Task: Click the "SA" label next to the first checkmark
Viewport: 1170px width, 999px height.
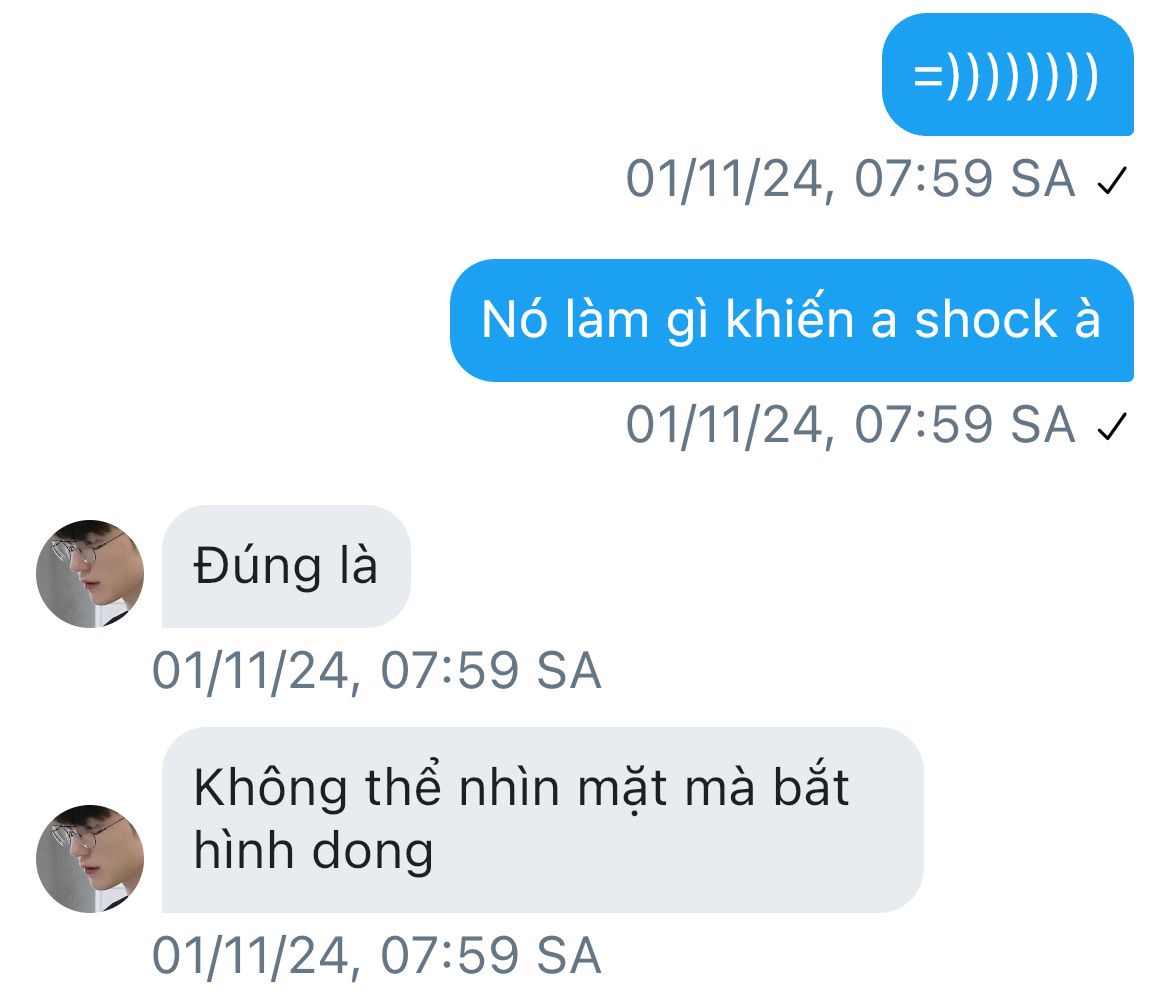Action: point(1042,179)
